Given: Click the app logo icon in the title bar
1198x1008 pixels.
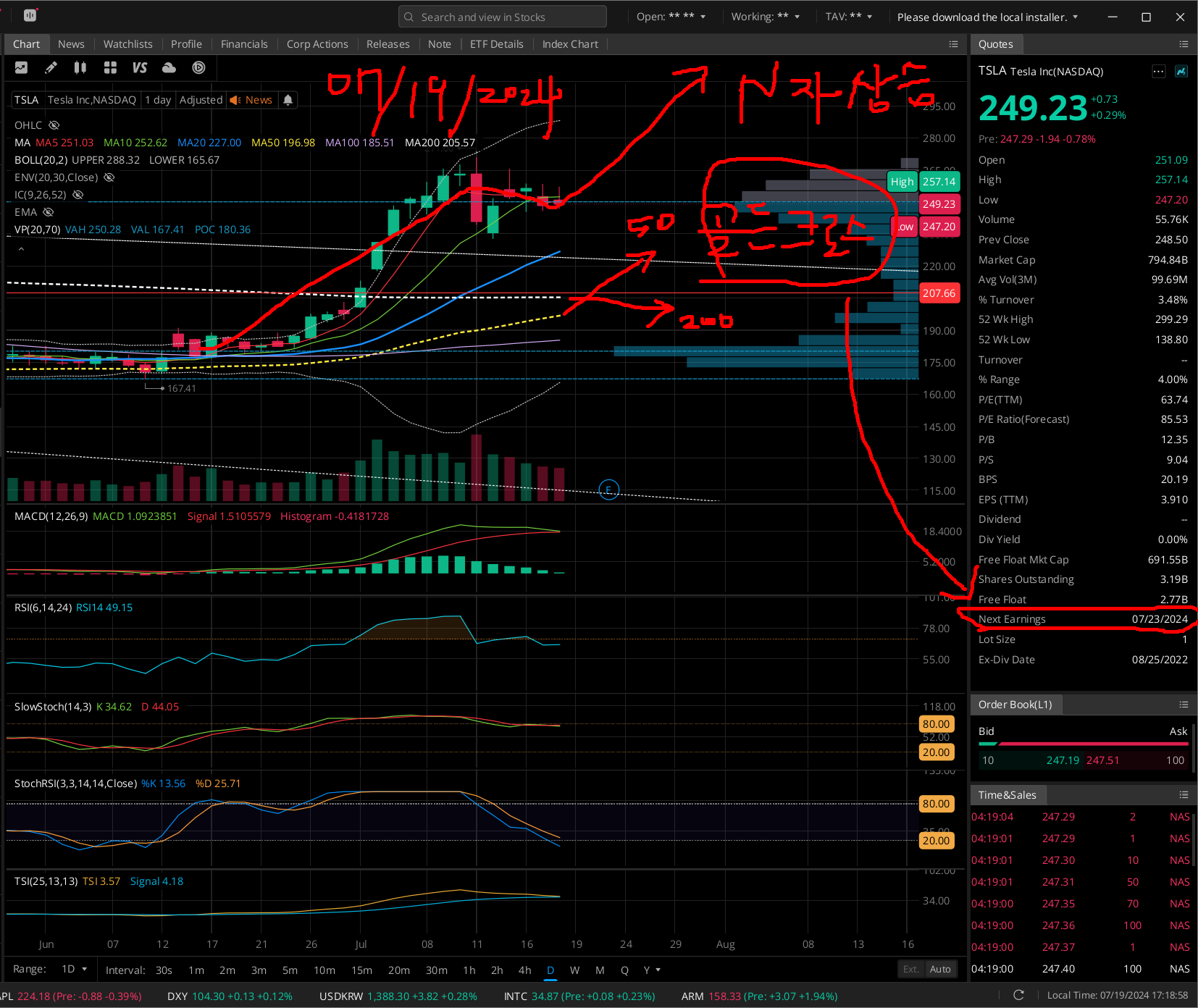Looking at the screenshot, I should tap(30, 15).
